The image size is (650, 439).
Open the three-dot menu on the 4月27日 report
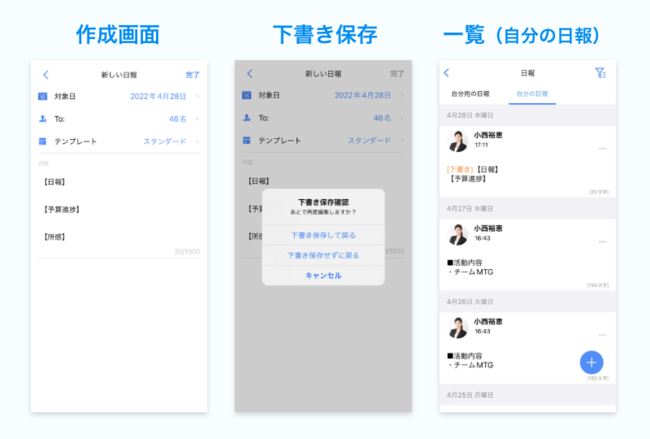point(602,241)
